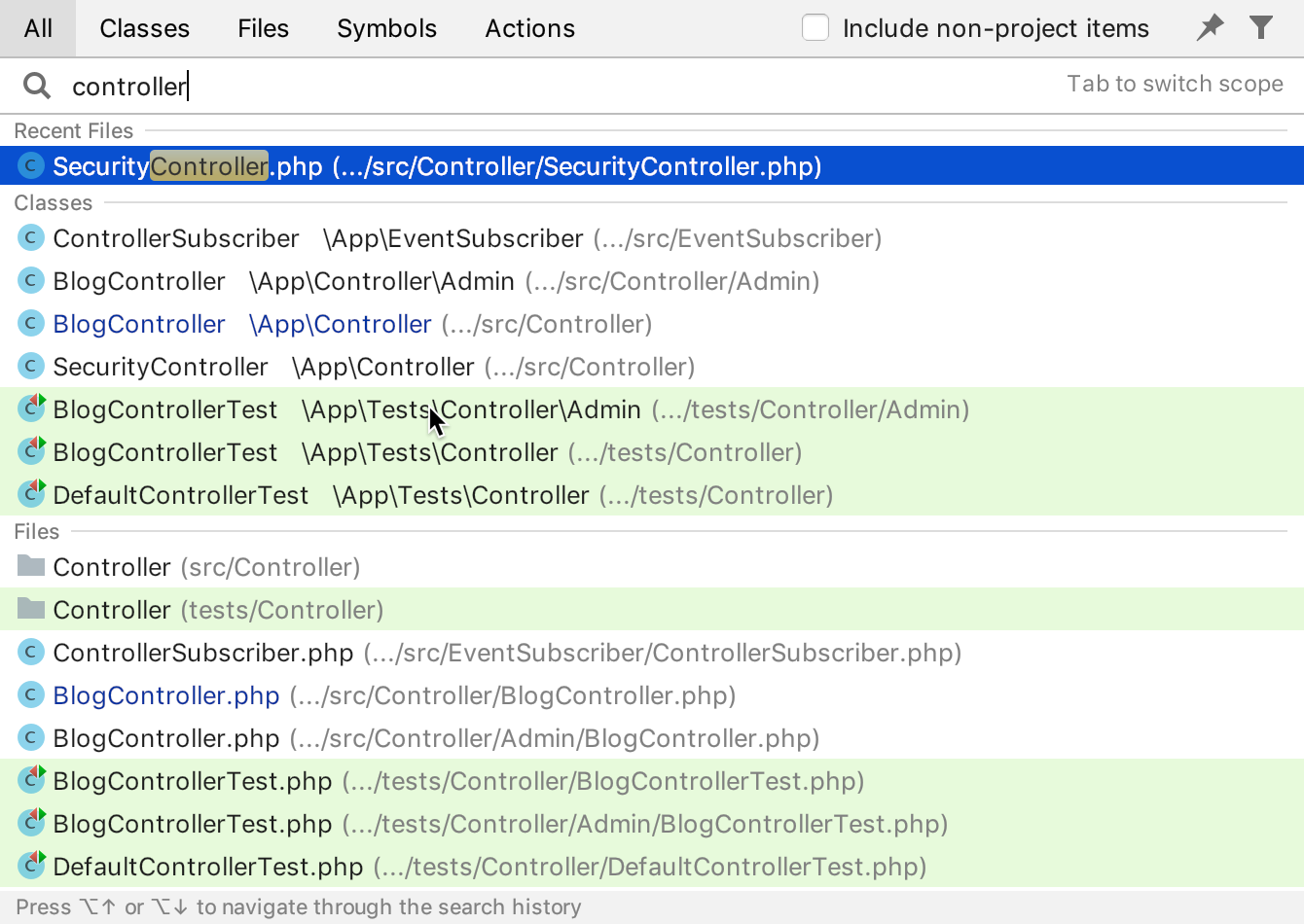The width and height of the screenshot is (1304, 924).
Task: Switch to the Actions tab
Action: coord(529,28)
